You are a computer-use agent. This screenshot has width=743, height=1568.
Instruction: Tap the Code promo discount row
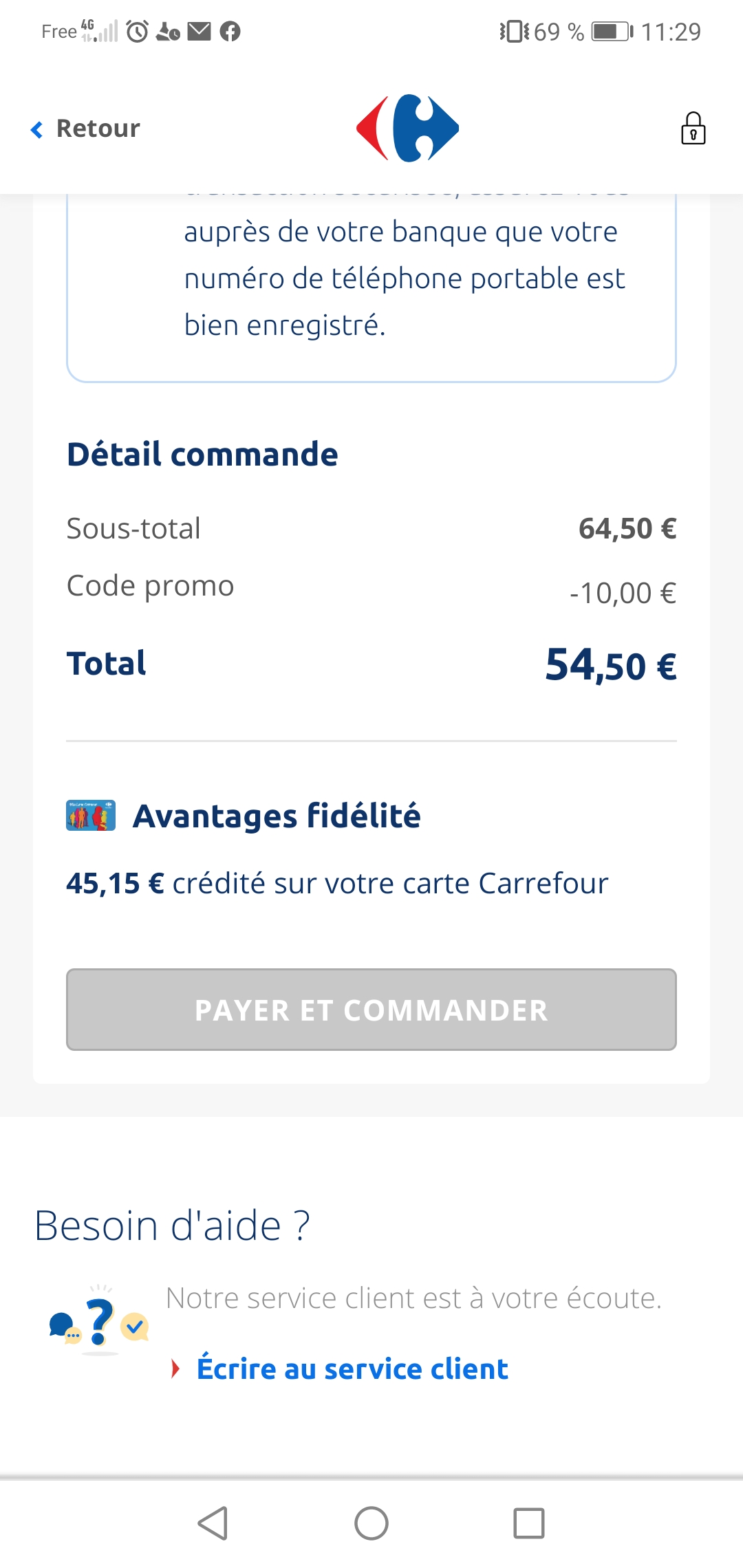tap(371, 589)
